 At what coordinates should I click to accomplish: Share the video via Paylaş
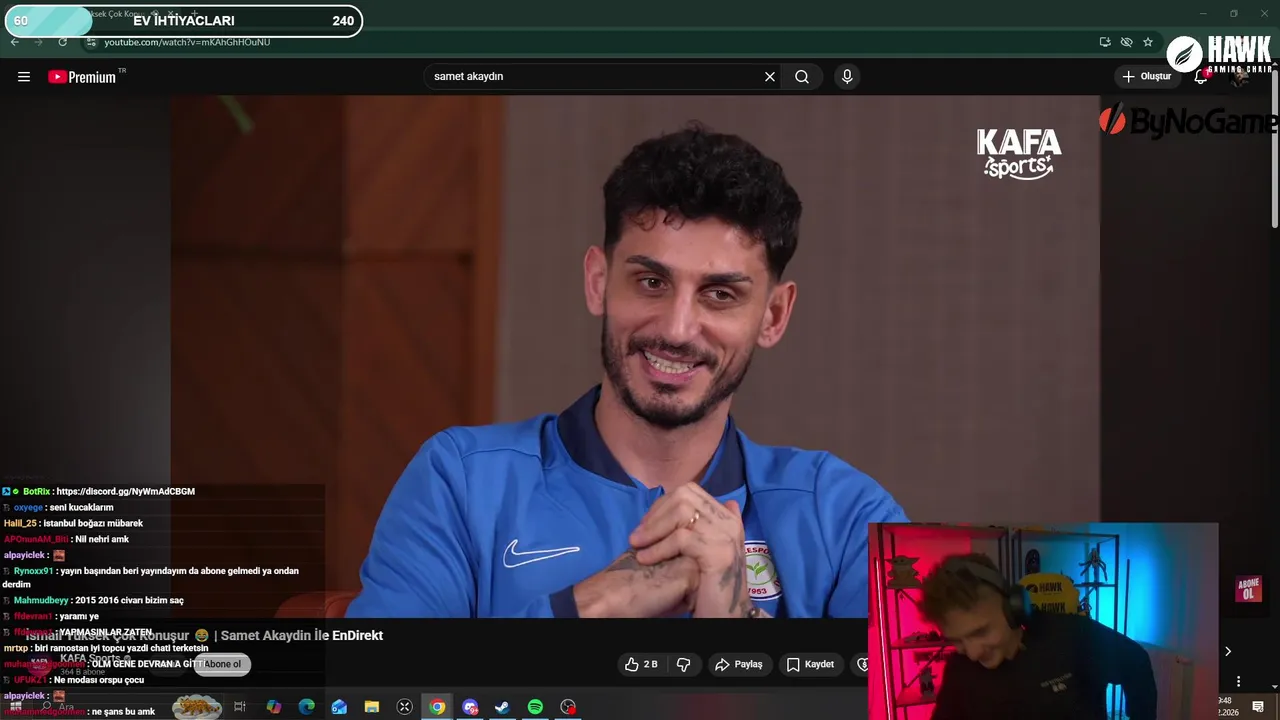coord(739,664)
